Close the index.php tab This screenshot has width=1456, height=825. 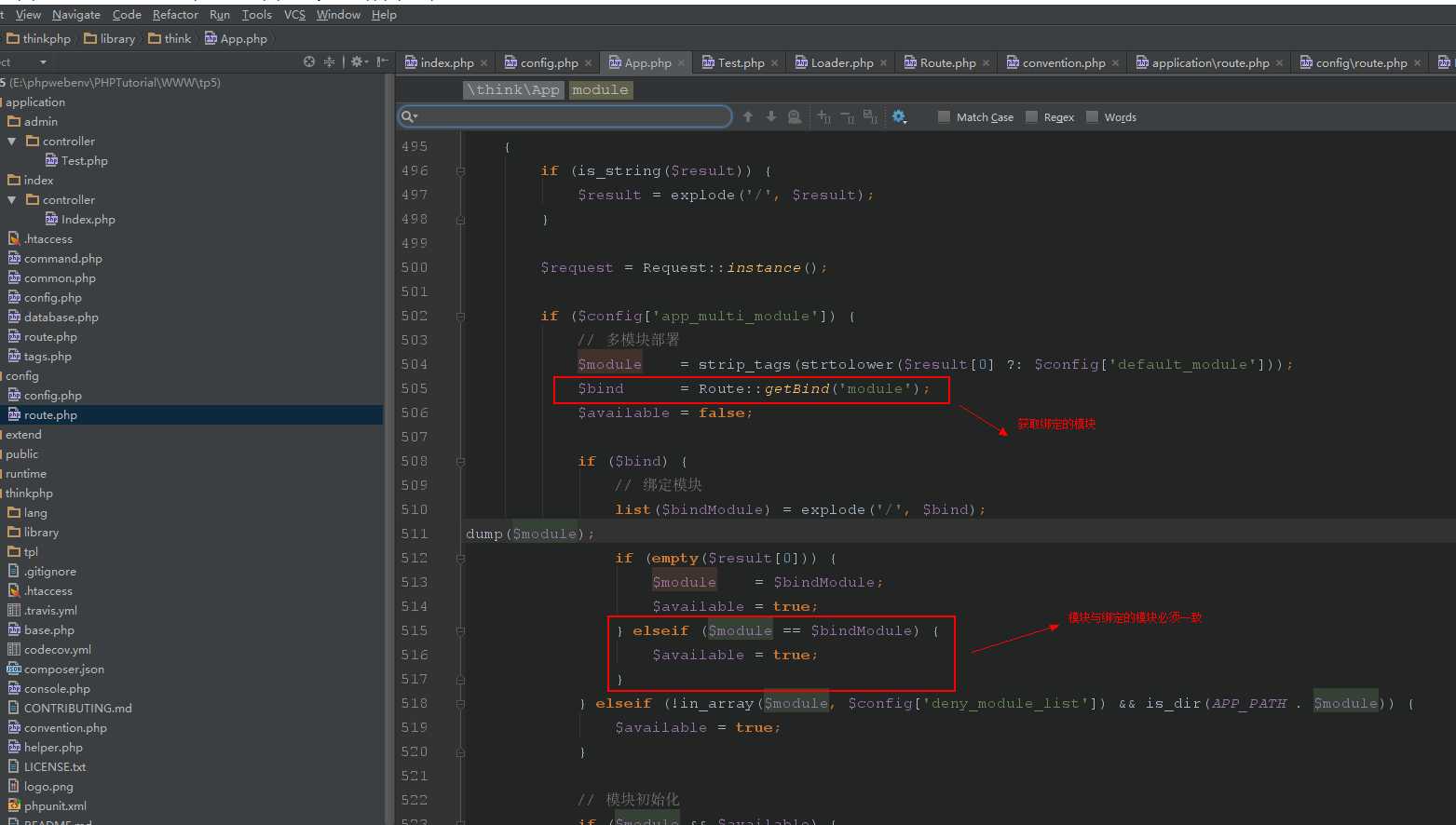pos(483,63)
